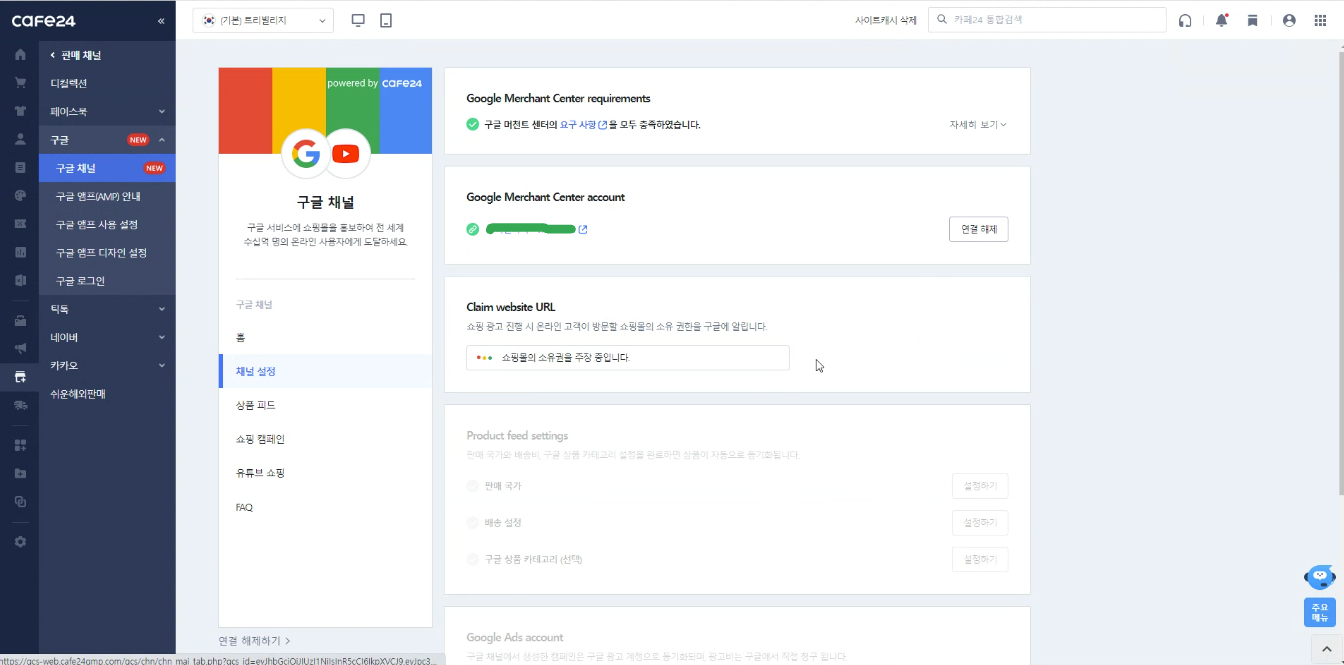Expand the 틱톡 menu section
Image resolution: width=1344 pixels, height=665 pixels.
tap(107, 309)
